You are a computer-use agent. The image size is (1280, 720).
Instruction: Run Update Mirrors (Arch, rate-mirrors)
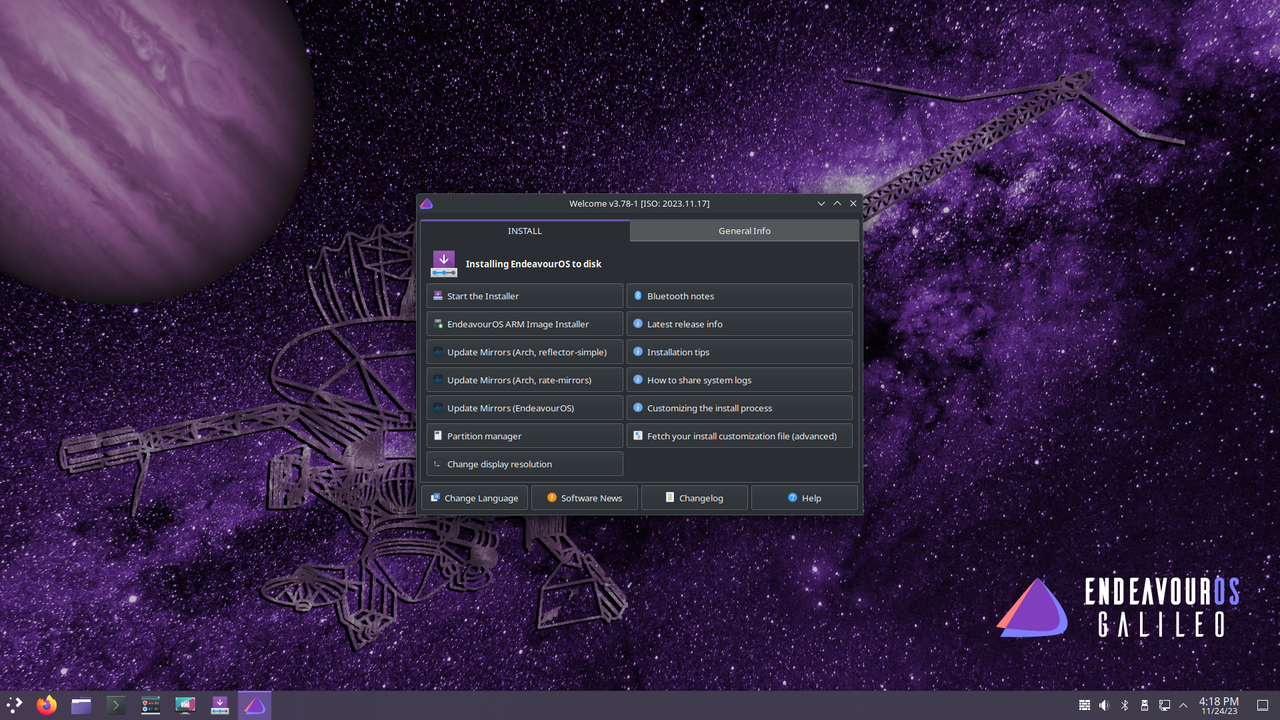tap(525, 380)
